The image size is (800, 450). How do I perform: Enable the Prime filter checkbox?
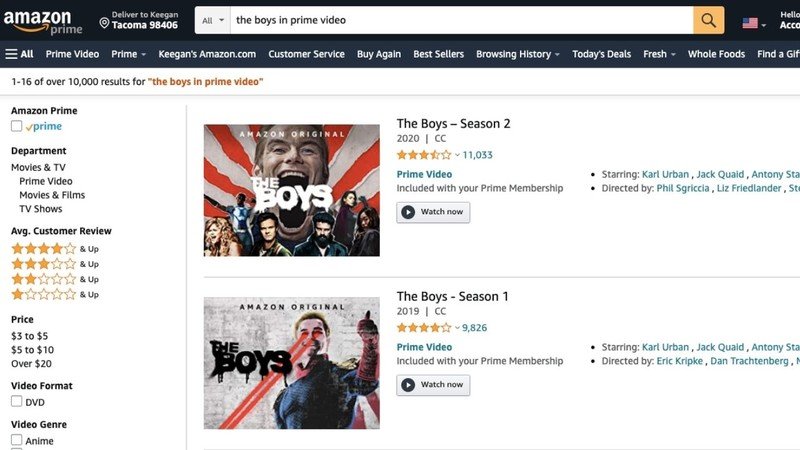17,127
